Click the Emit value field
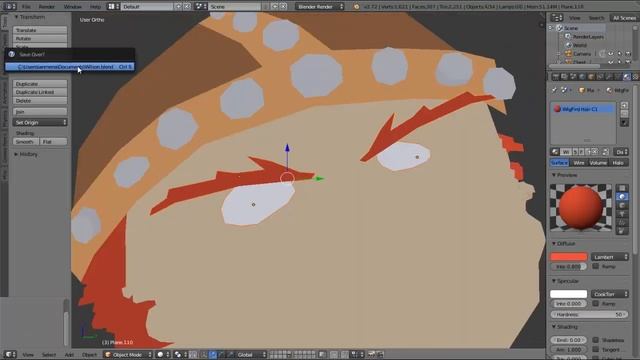640x360 pixels. (569, 340)
